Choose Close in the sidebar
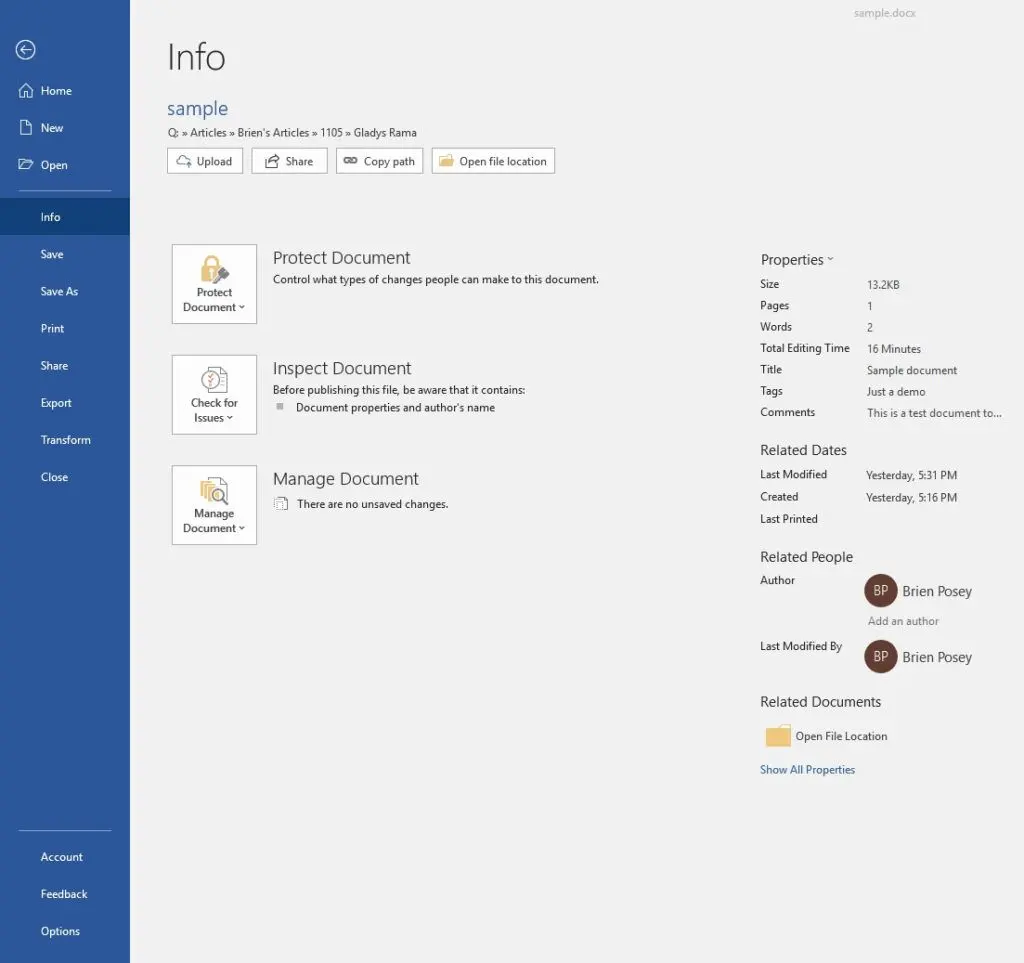Viewport: 1024px width, 963px height. click(x=65, y=477)
